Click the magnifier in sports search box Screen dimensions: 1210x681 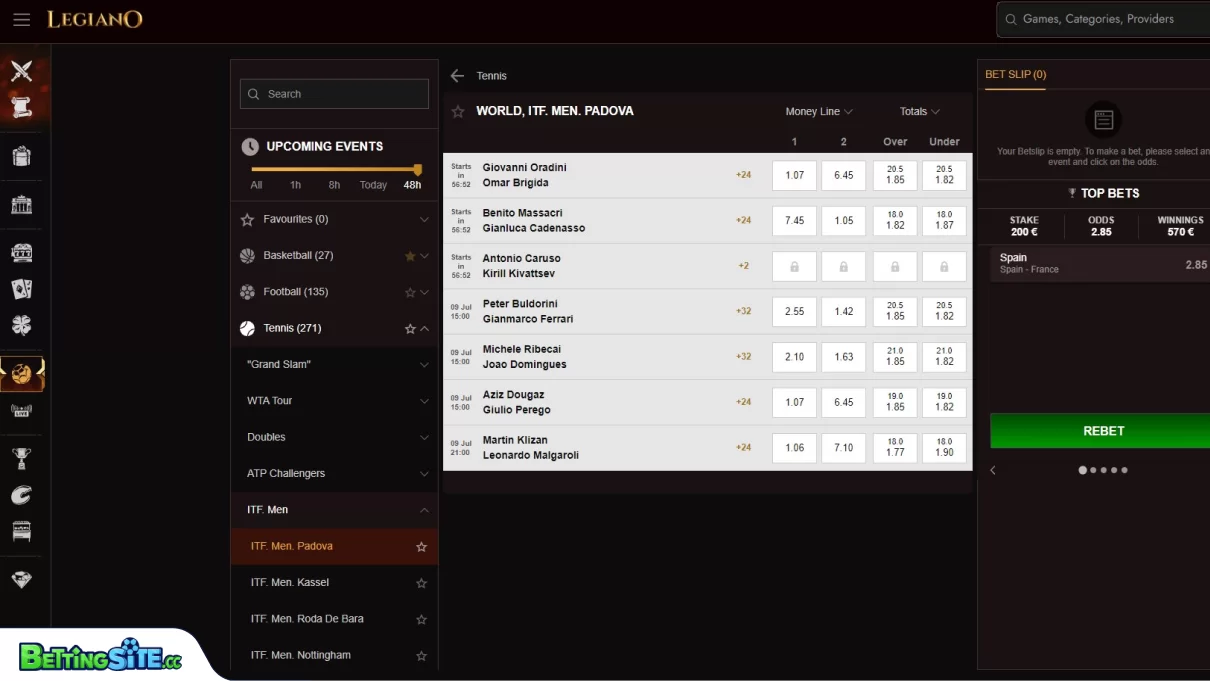254,94
